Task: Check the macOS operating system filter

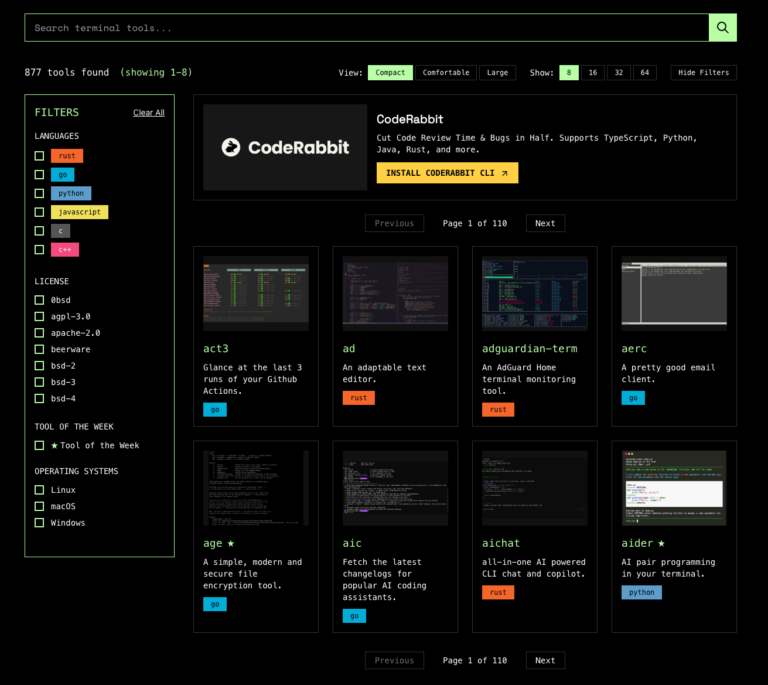Action: coord(39,506)
